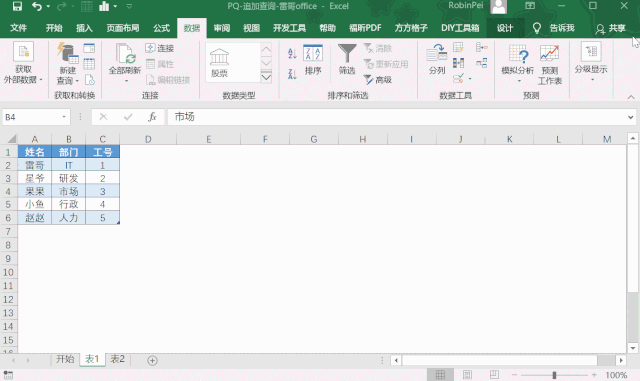The height and width of the screenshot is (381, 640).
Task: Sort descending Z to A
Action: [x=292, y=74]
